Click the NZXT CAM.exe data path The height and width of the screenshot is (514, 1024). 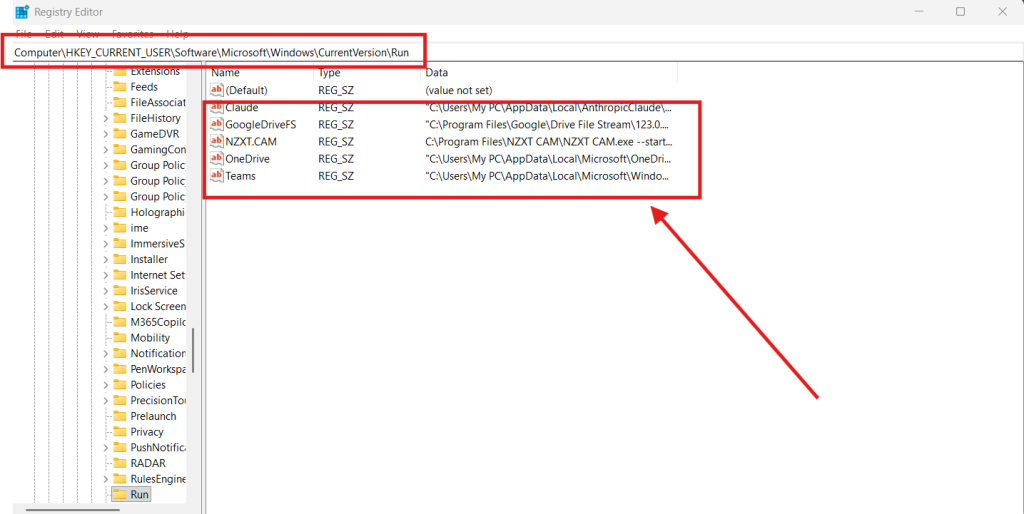(x=549, y=141)
